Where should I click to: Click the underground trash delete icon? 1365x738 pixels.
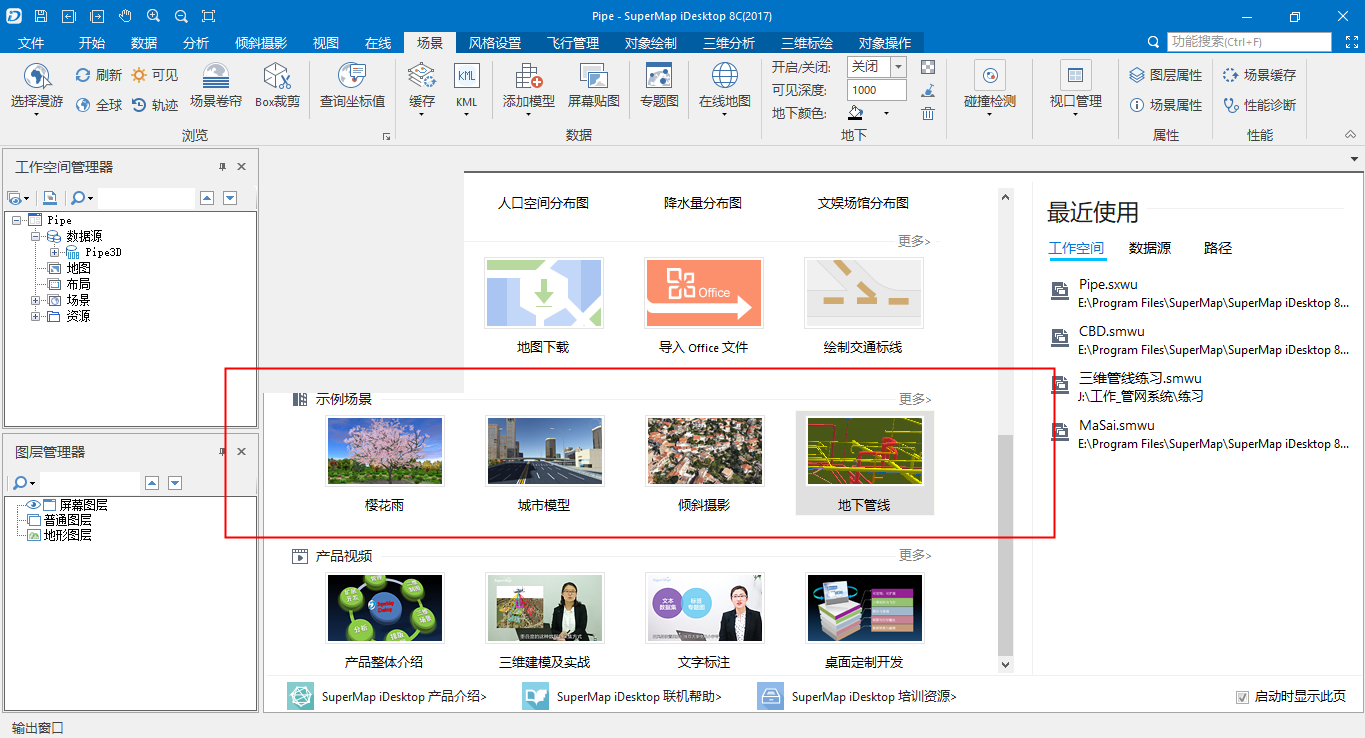[x=928, y=113]
